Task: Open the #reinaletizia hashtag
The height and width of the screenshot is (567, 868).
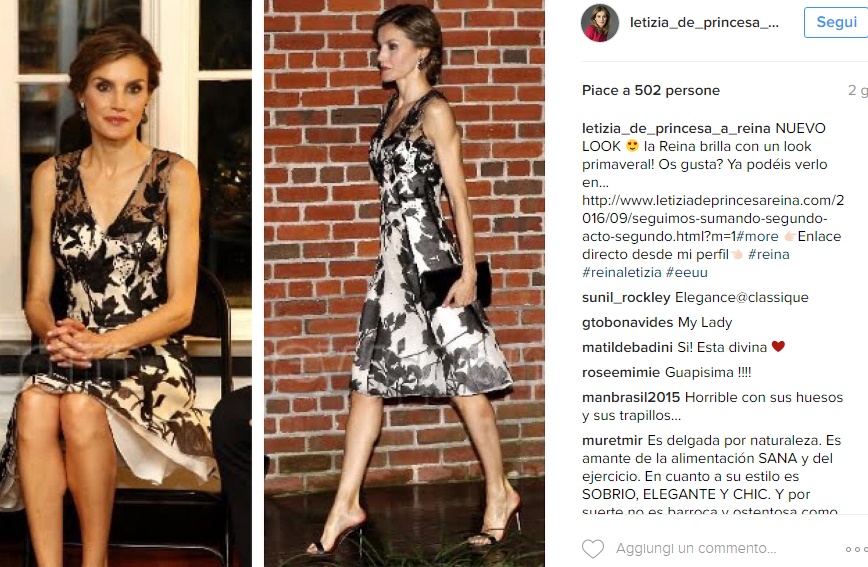Action: pos(622,272)
